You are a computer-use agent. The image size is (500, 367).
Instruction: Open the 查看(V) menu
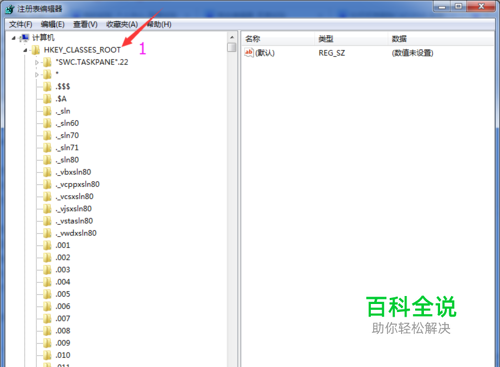(x=85, y=24)
